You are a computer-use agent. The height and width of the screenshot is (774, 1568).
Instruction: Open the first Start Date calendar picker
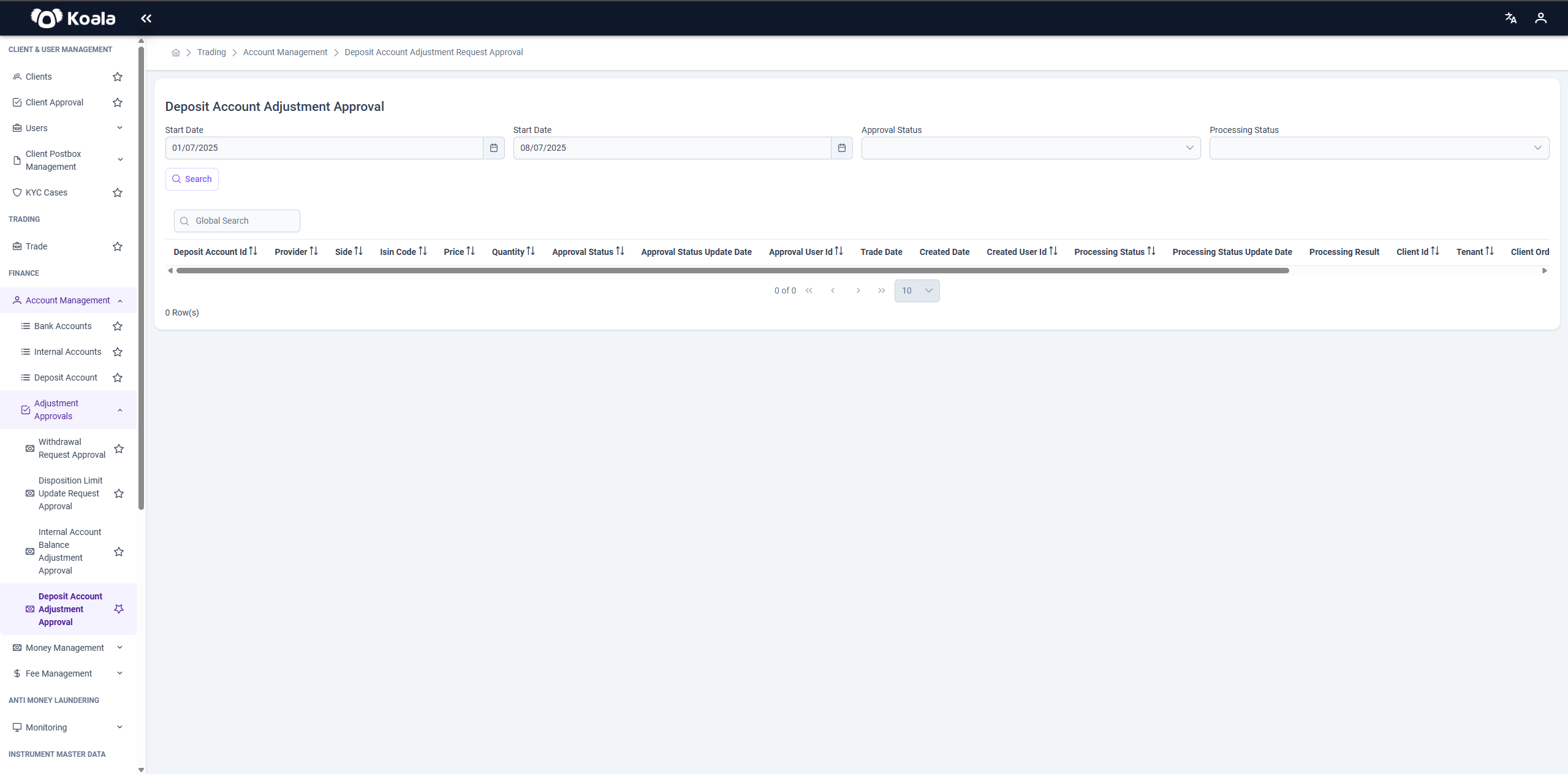click(x=494, y=148)
